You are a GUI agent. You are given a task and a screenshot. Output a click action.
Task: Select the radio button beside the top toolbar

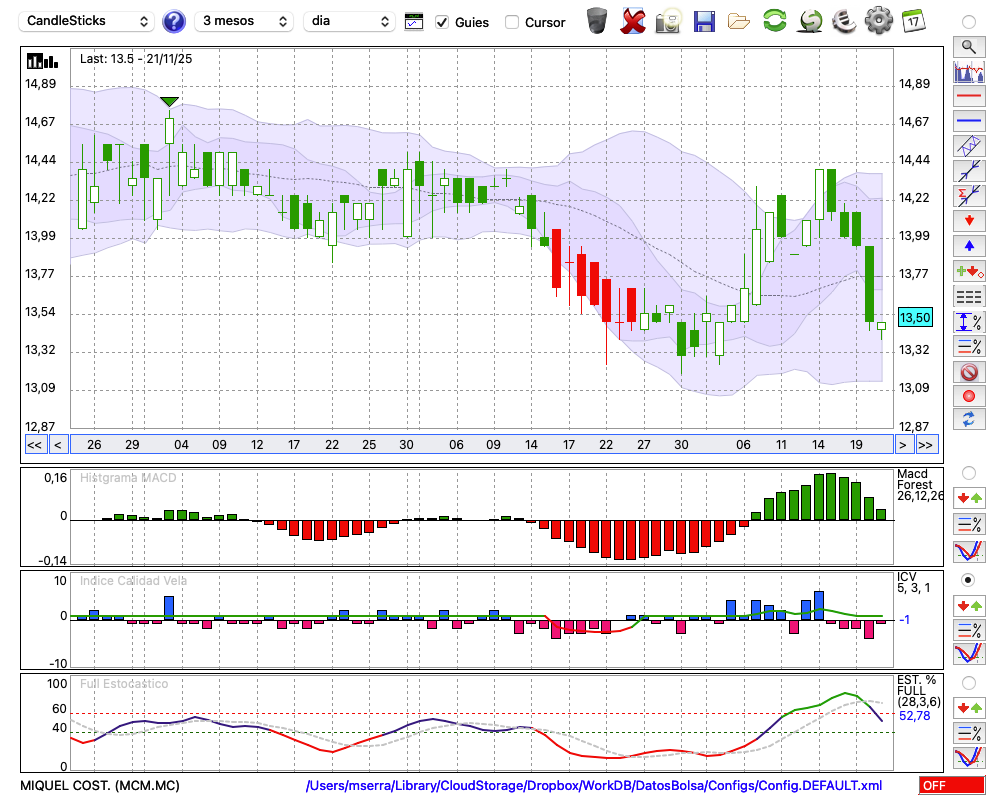click(969, 22)
